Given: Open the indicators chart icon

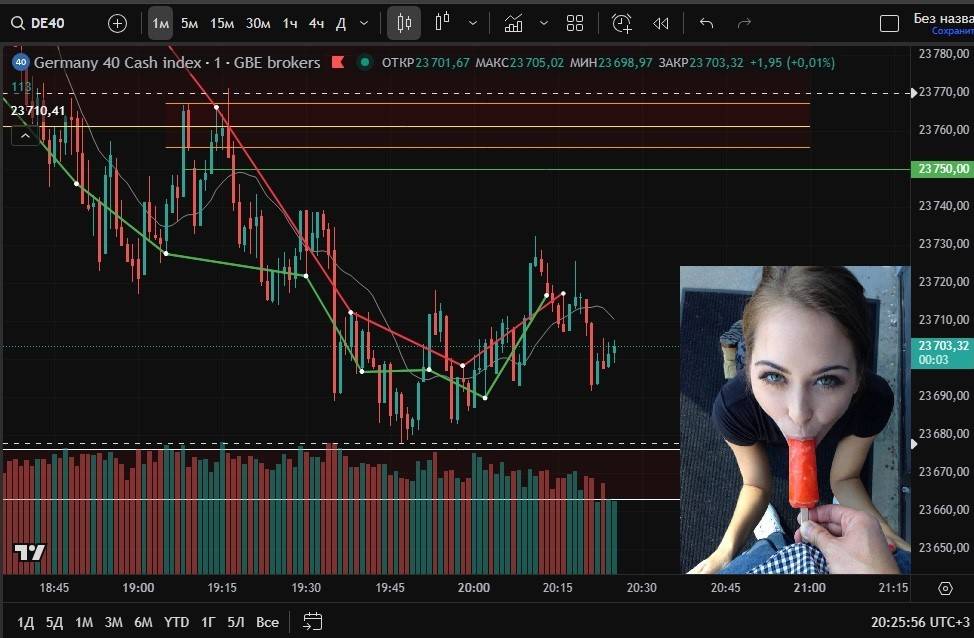Looking at the screenshot, I should tap(513, 23).
